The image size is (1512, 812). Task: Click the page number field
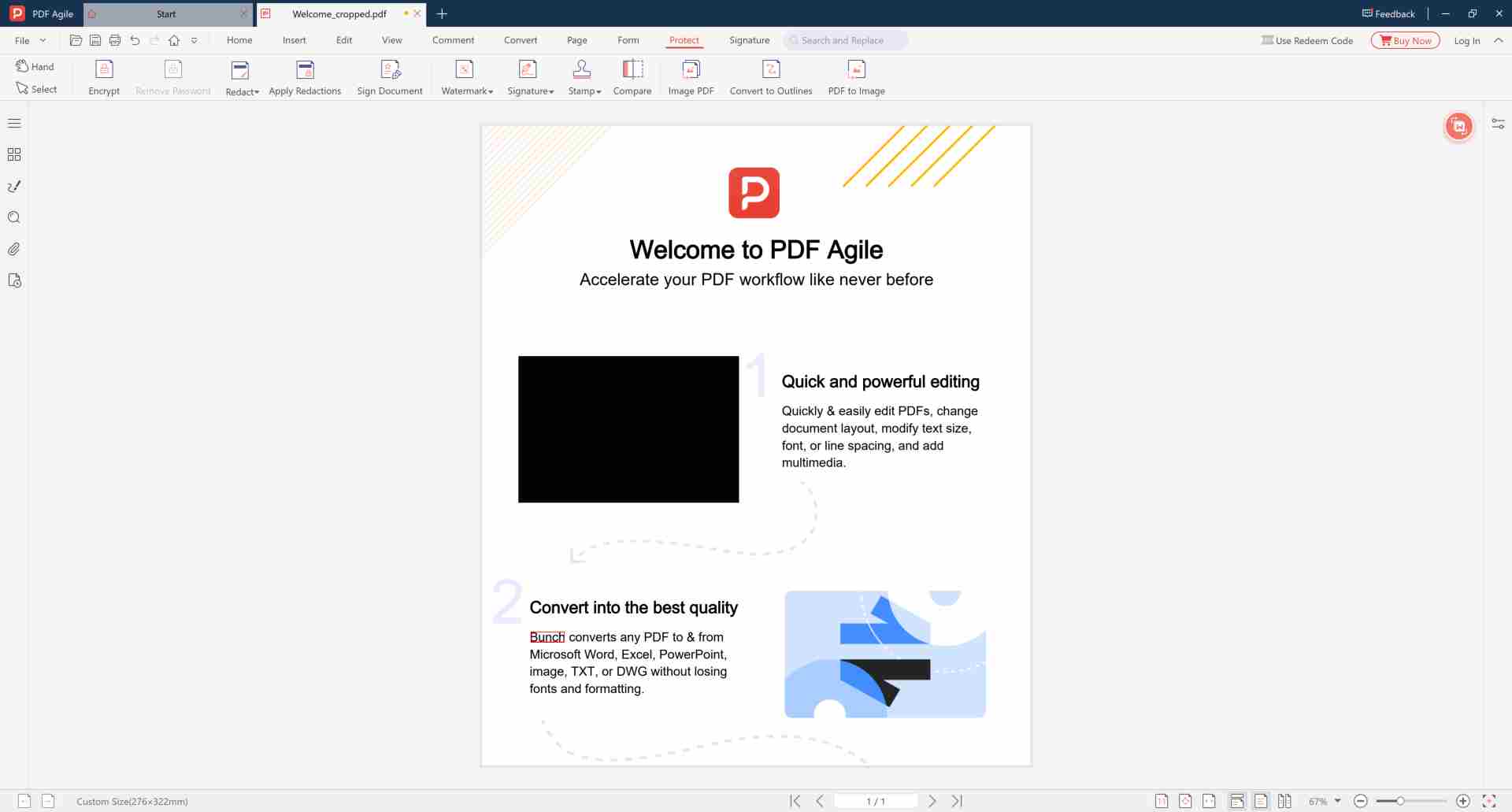tap(876, 801)
